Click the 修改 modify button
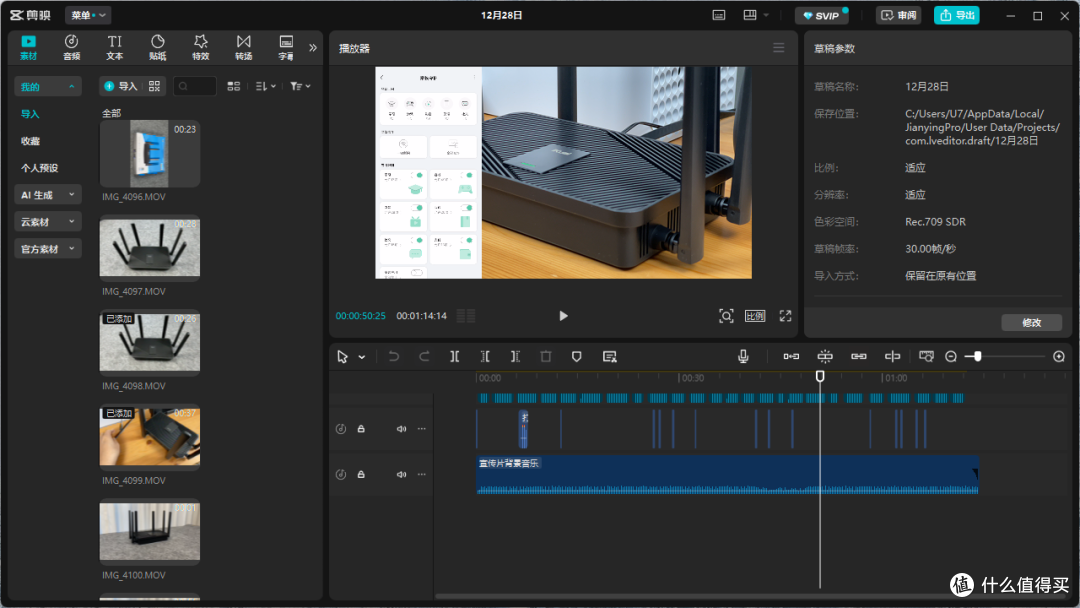 click(x=1031, y=323)
